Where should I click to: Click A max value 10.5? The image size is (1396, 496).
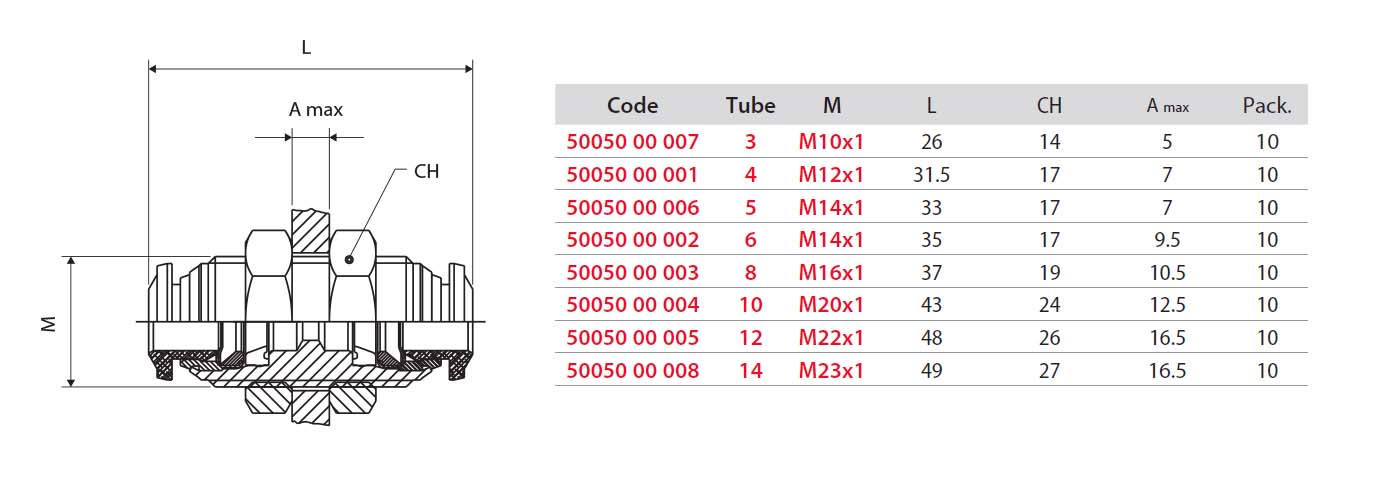click(x=1167, y=273)
